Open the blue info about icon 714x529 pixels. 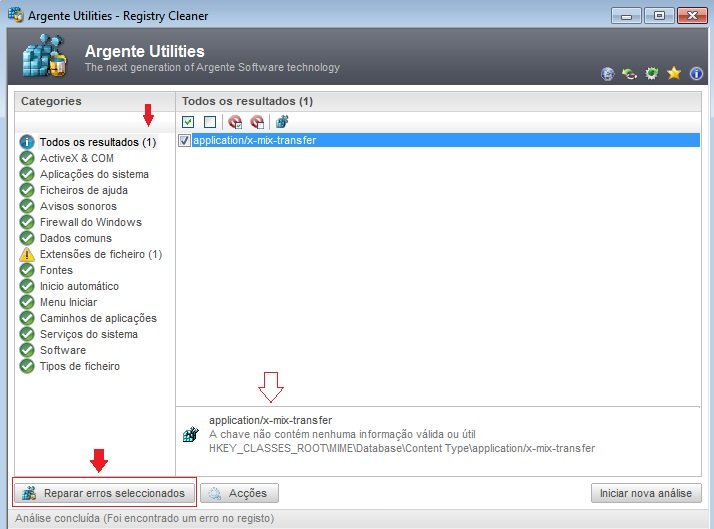696,73
